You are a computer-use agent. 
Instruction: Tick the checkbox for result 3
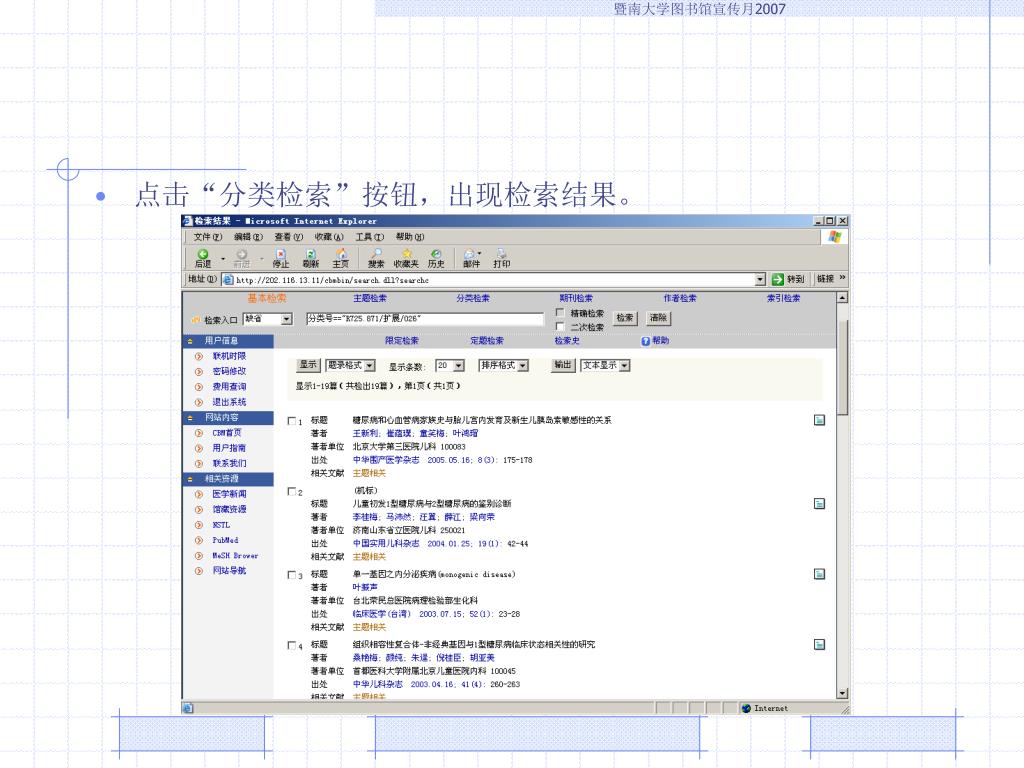[292, 575]
